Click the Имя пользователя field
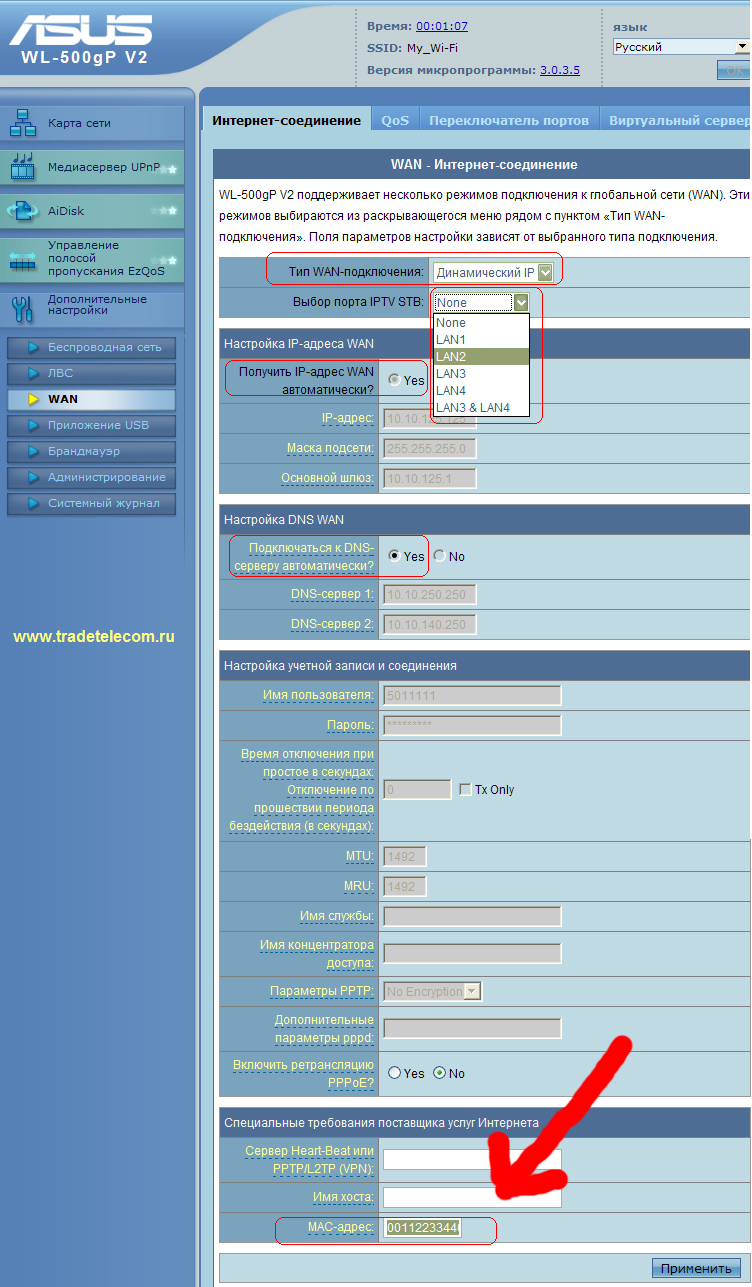The image size is (752, 1287). coord(472,696)
